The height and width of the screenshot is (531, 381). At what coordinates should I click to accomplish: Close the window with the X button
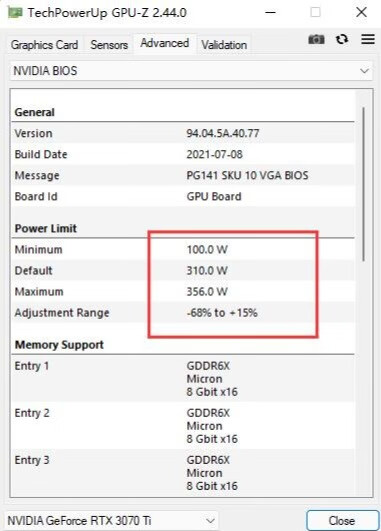point(361,13)
